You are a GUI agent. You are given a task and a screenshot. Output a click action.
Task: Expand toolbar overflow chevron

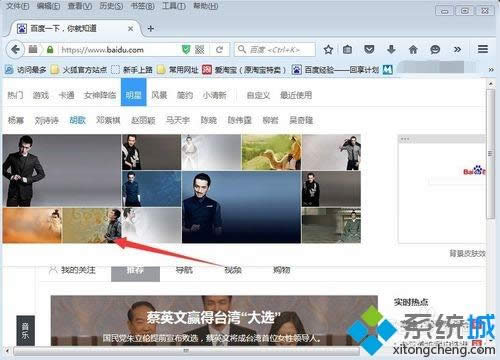(457, 50)
